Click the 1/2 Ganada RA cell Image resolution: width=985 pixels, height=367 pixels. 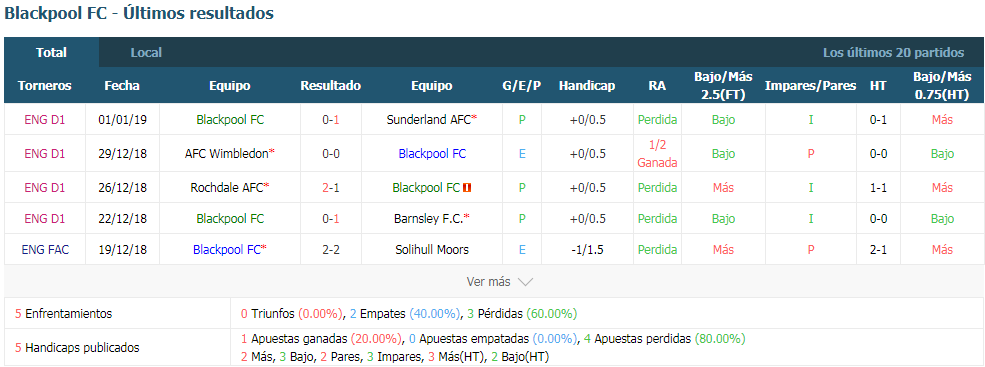coord(657,153)
